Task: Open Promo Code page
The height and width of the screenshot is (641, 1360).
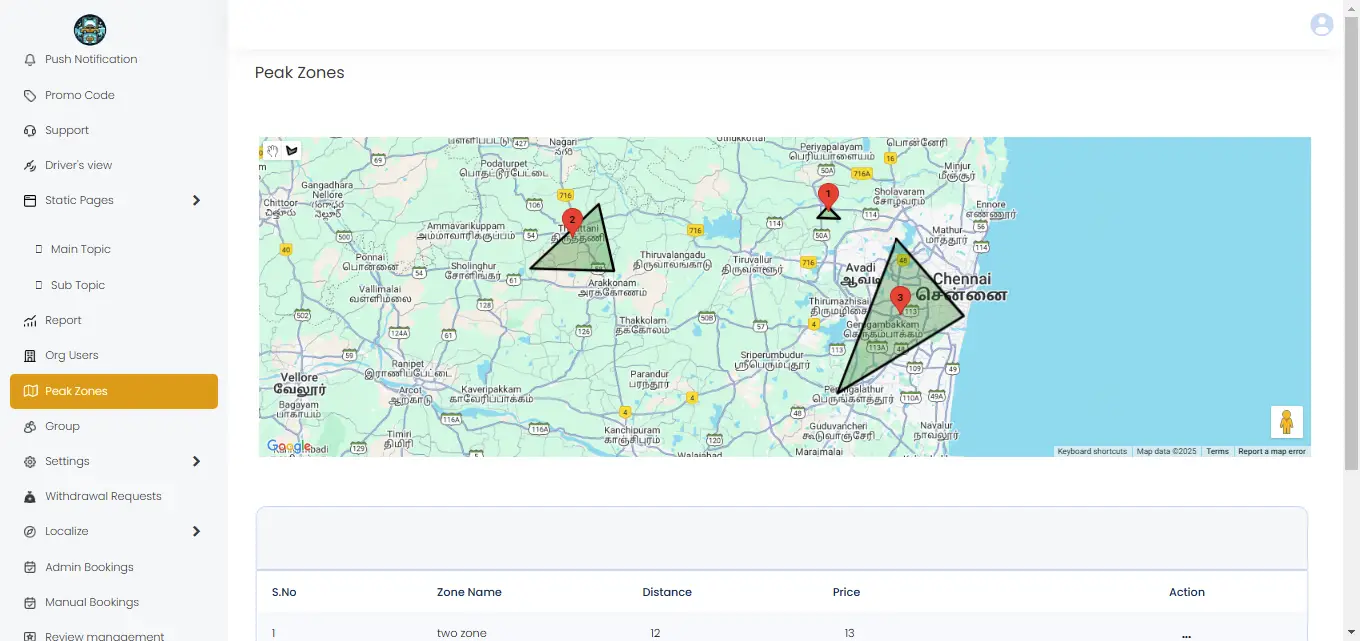Action: click(80, 96)
